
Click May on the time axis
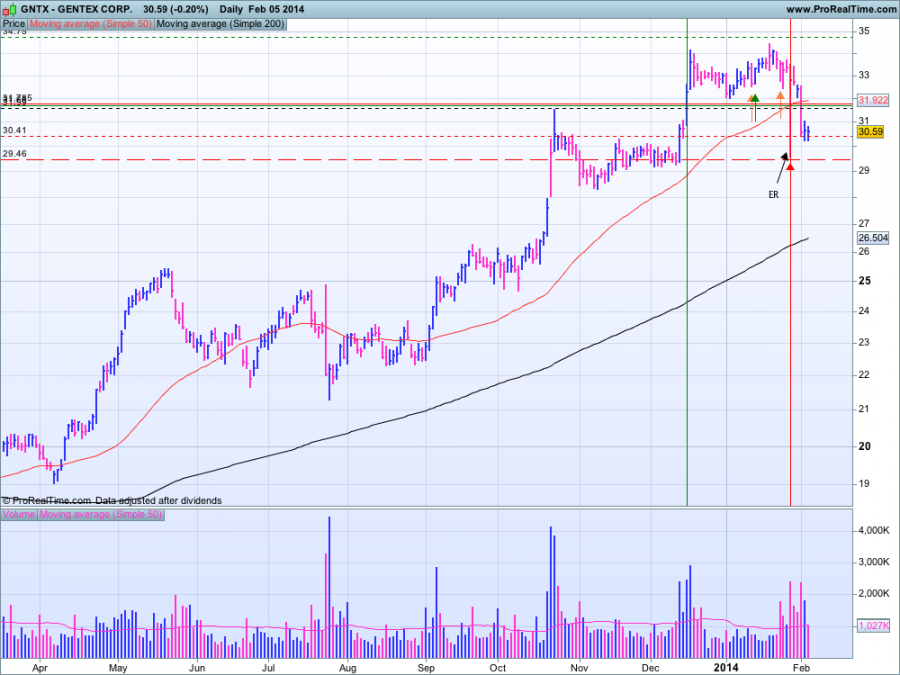(118, 668)
